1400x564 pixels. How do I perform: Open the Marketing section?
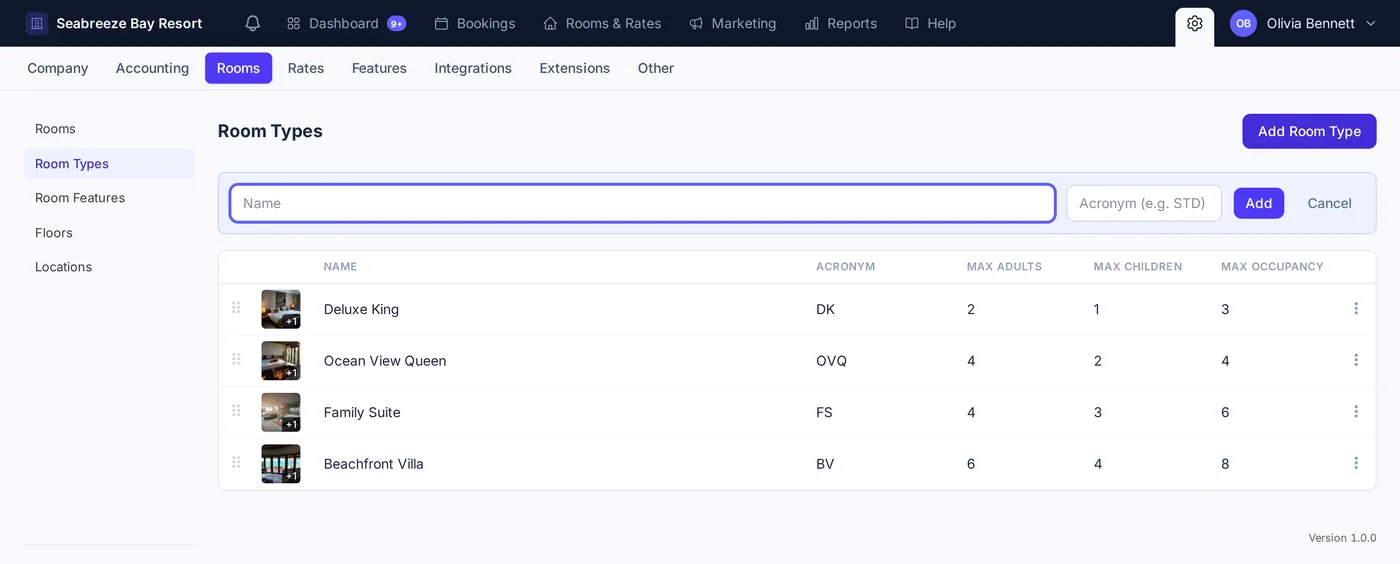point(732,23)
